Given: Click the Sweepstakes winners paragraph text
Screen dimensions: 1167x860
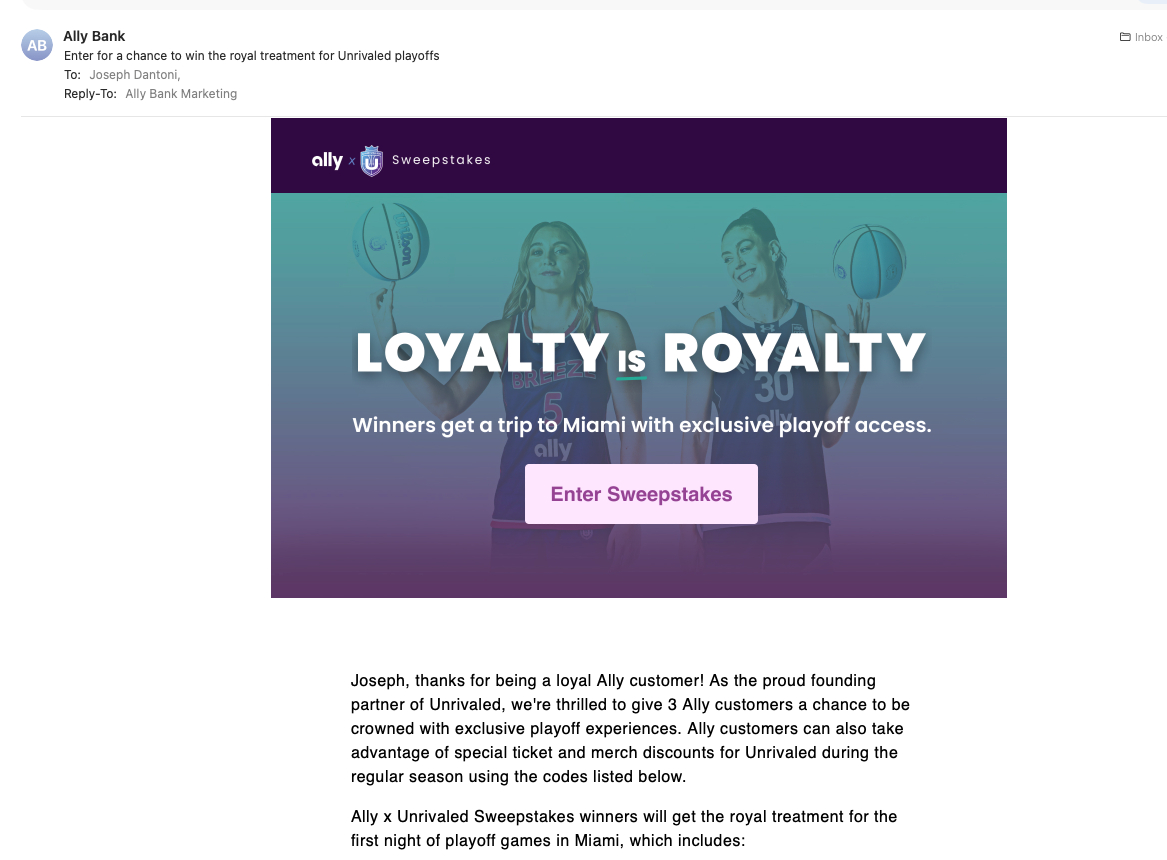Looking at the screenshot, I should [624, 828].
